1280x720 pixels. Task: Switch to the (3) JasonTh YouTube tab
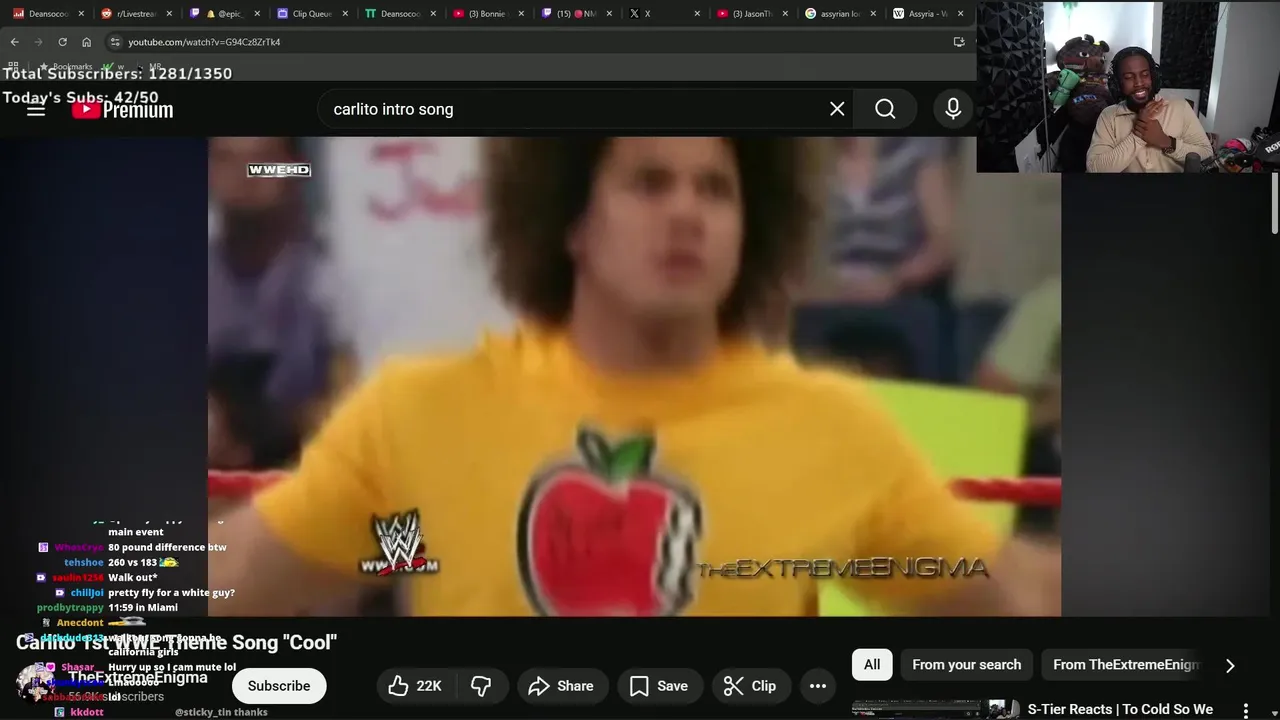click(753, 14)
